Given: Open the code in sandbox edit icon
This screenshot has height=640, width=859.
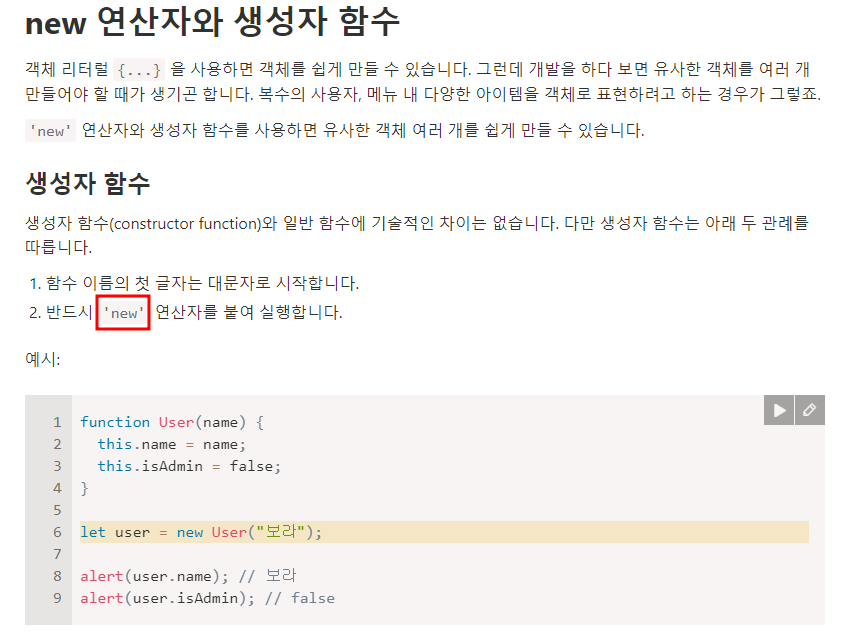Looking at the screenshot, I should [x=810, y=410].
